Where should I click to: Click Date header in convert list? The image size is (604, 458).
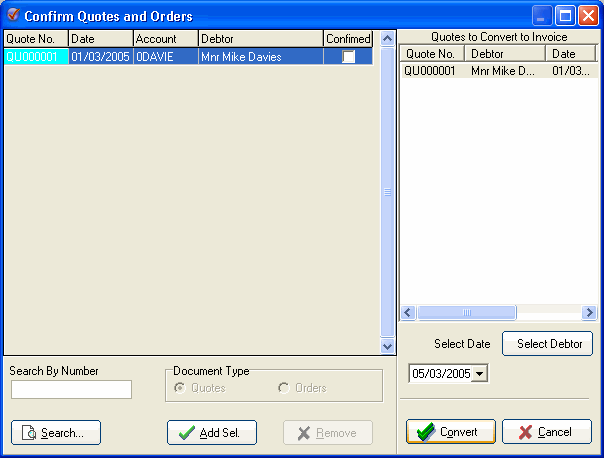[x=570, y=54]
